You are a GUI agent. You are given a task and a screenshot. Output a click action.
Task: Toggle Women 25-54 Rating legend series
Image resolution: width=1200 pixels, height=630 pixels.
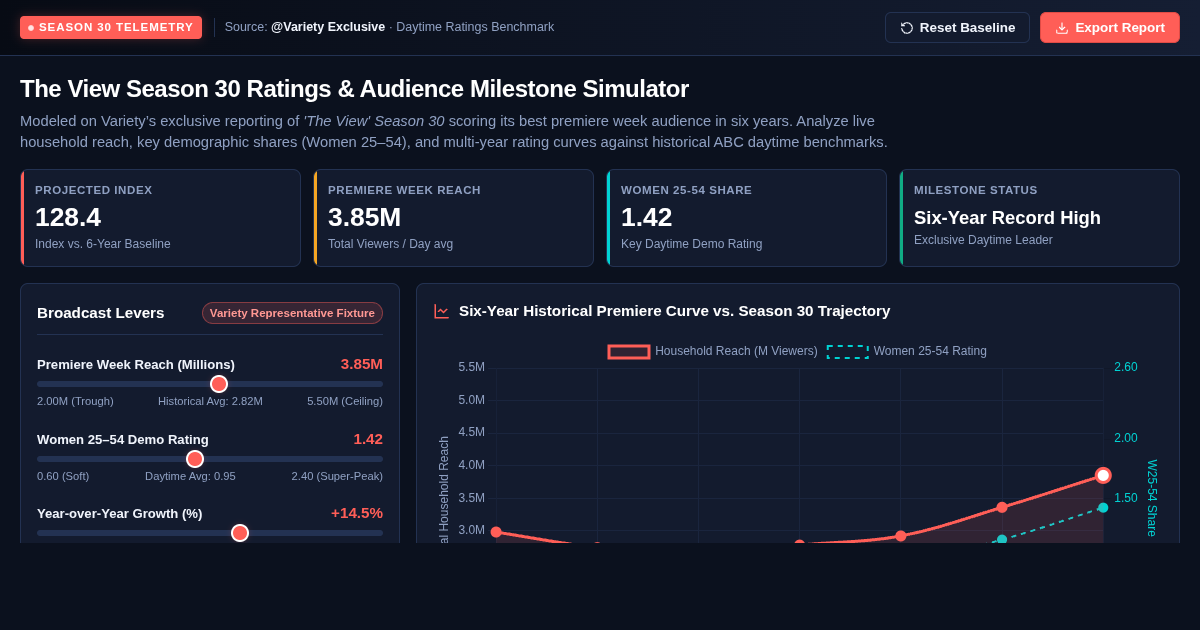(x=907, y=351)
